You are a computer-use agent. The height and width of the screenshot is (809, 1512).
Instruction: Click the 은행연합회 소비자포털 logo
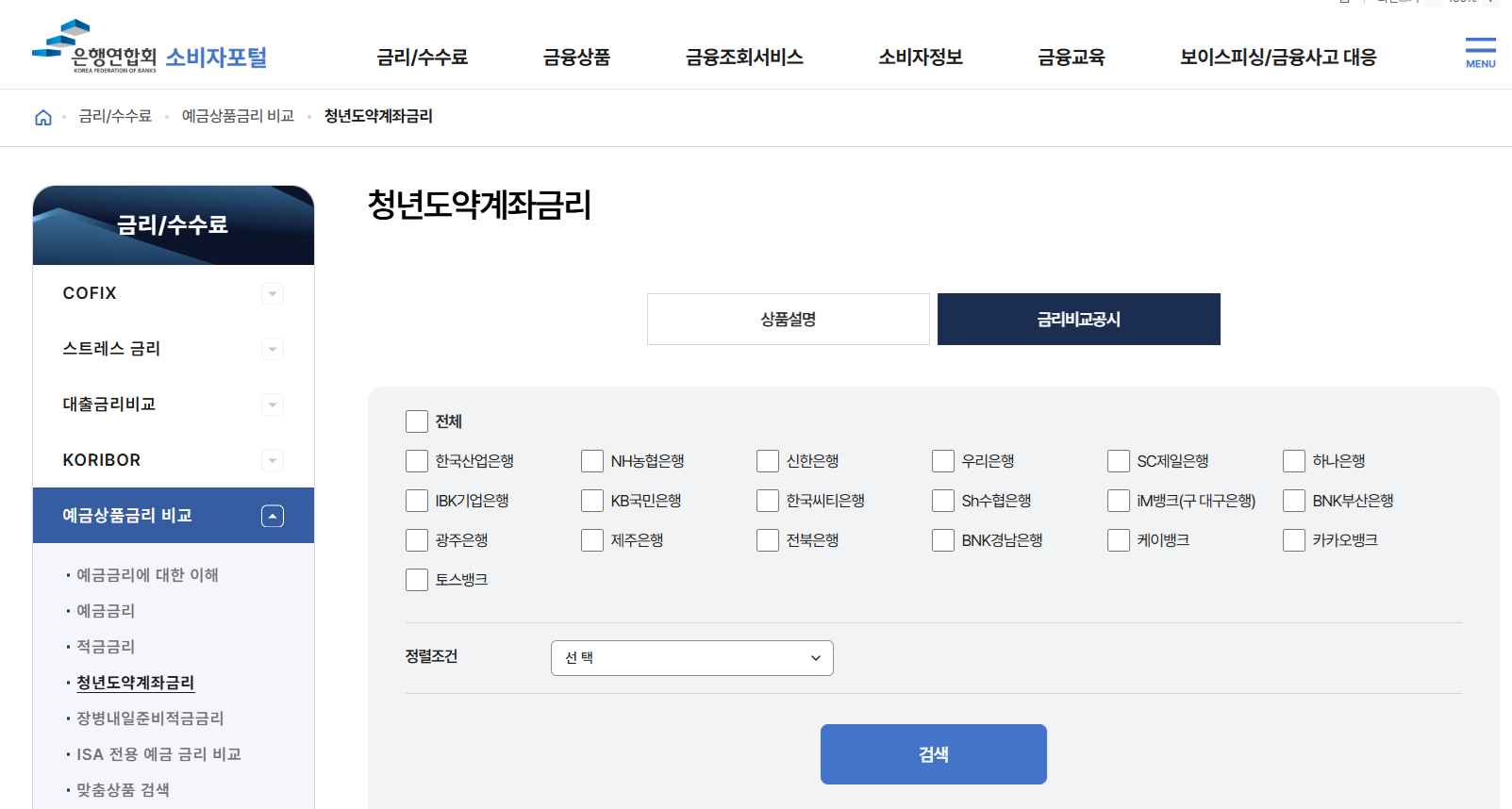click(150, 46)
